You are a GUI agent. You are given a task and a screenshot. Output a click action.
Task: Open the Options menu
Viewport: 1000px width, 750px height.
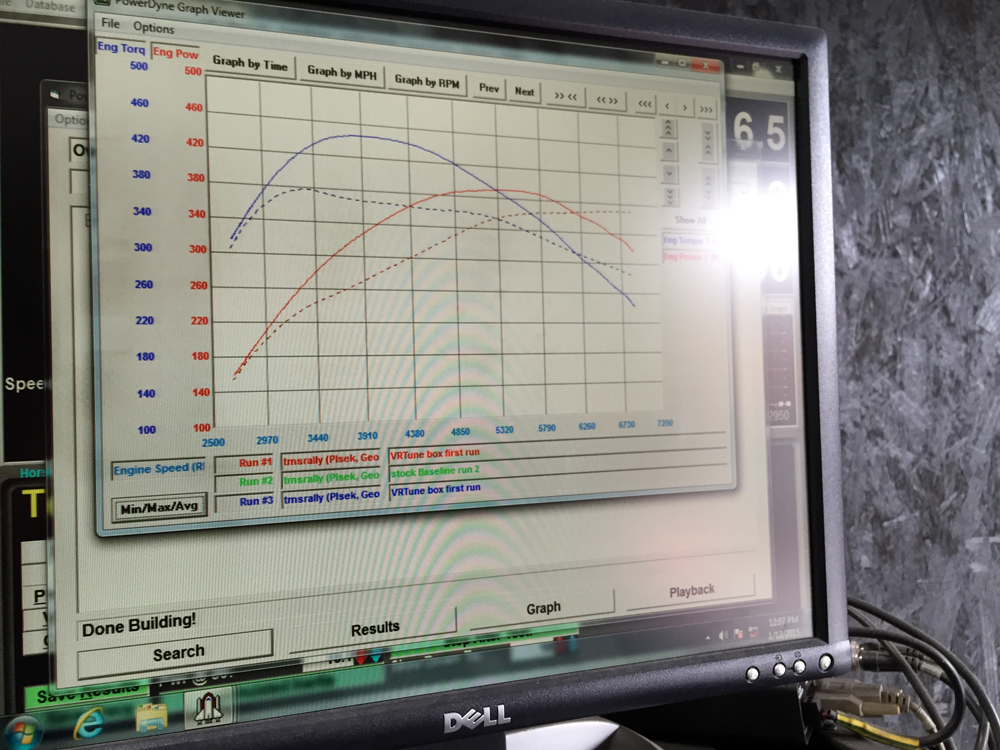tap(153, 28)
